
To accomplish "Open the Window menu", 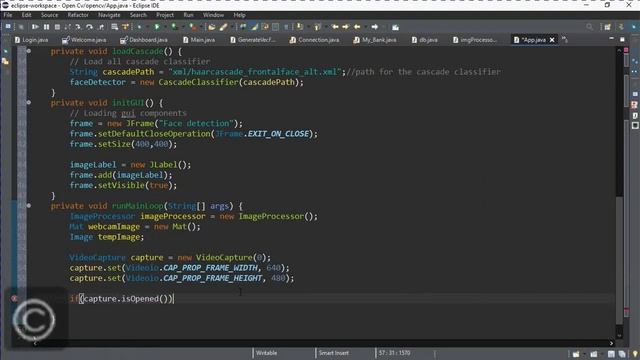I will point(213,15).
